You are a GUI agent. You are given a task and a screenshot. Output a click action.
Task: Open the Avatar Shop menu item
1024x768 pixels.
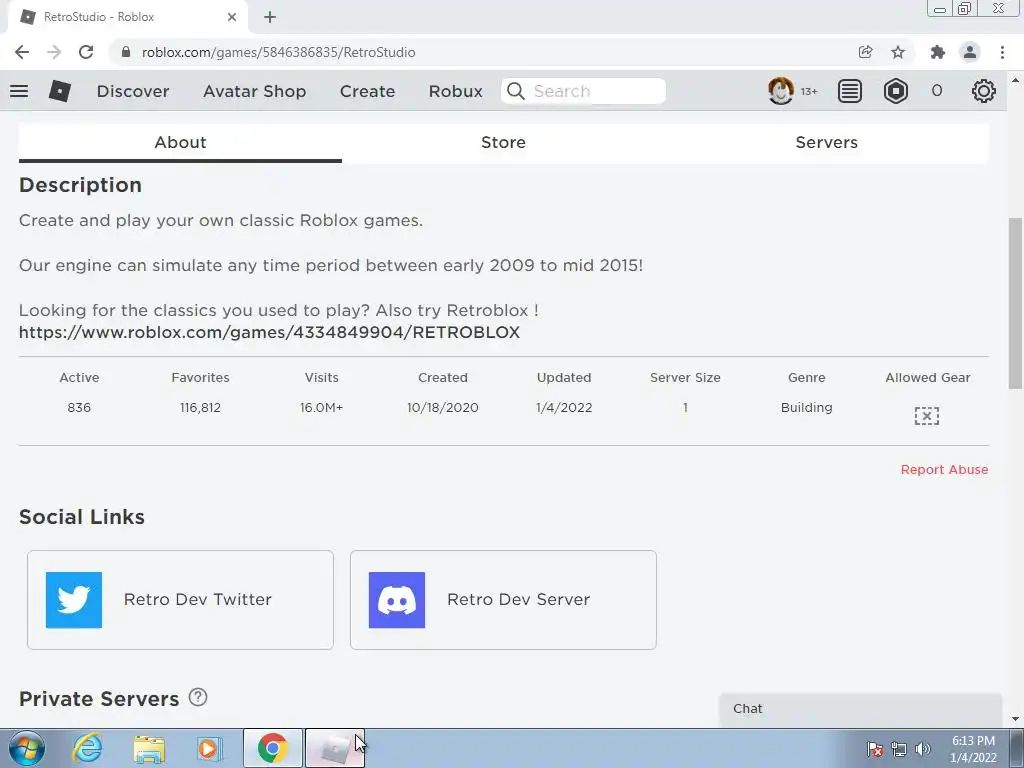click(x=255, y=91)
